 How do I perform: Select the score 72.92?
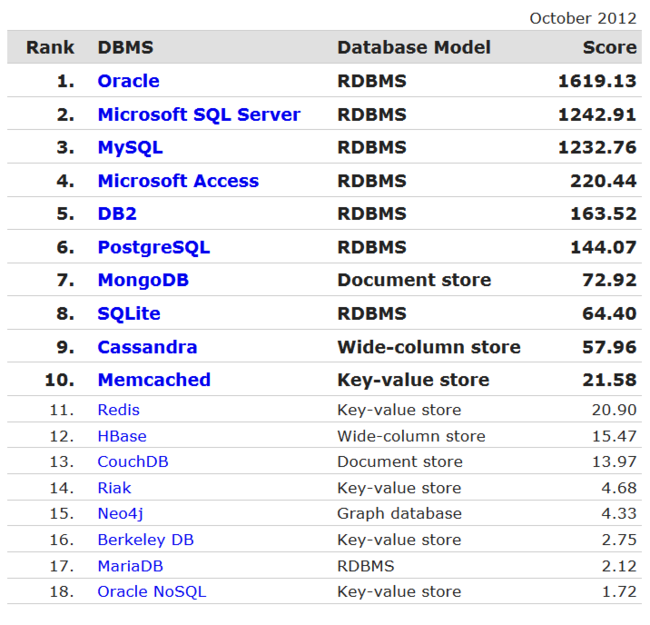[x=609, y=280]
